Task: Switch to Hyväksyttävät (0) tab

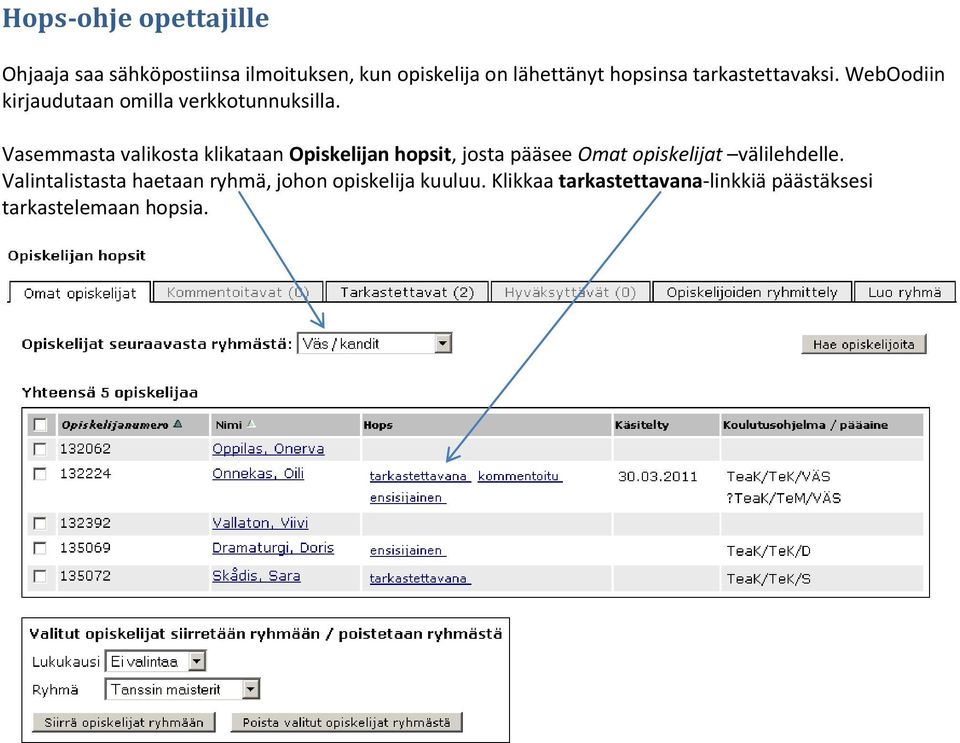Action: 570,293
